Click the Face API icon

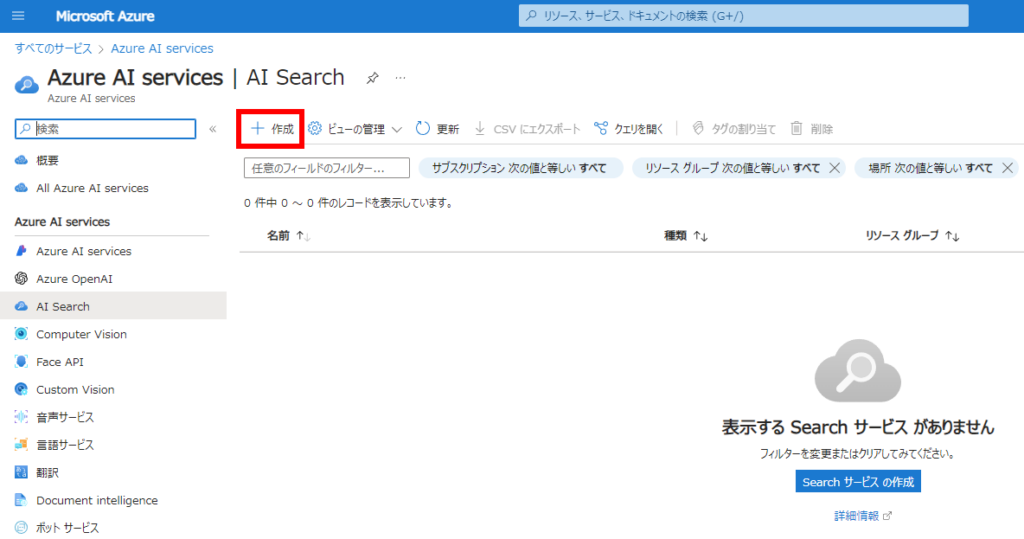click(x=22, y=361)
